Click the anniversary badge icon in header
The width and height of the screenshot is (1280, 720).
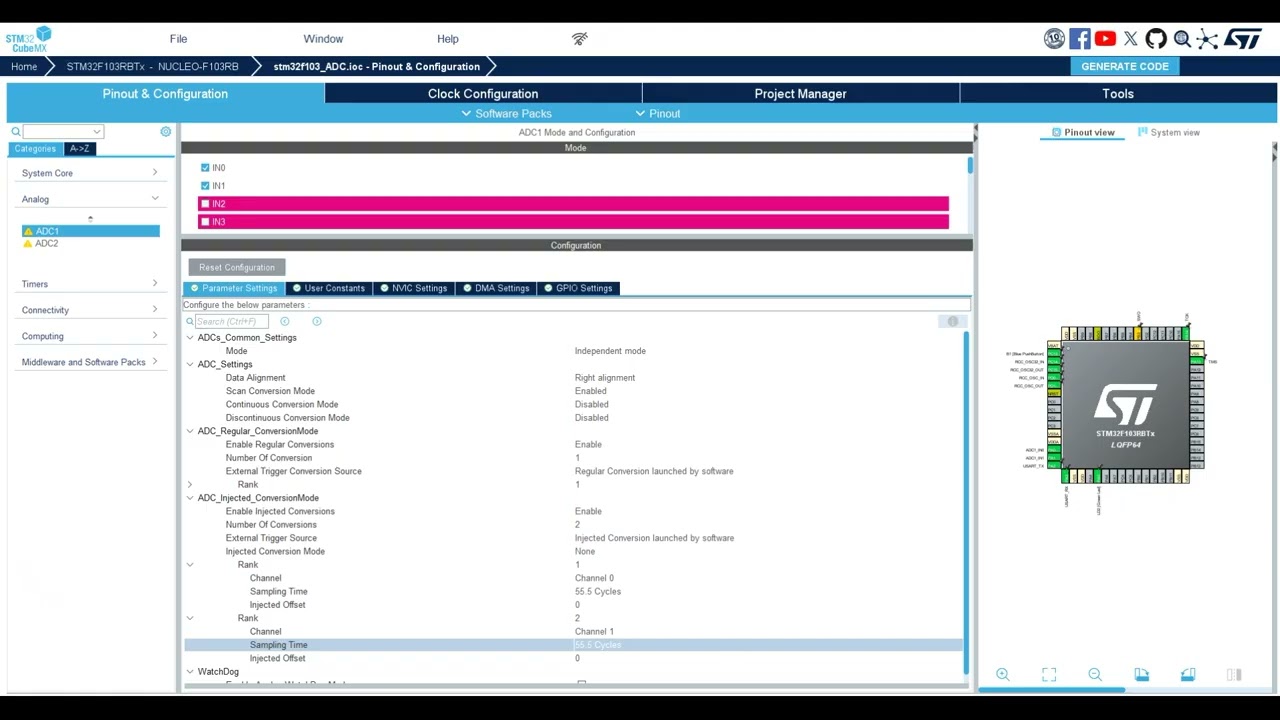tap(1054, 39)
